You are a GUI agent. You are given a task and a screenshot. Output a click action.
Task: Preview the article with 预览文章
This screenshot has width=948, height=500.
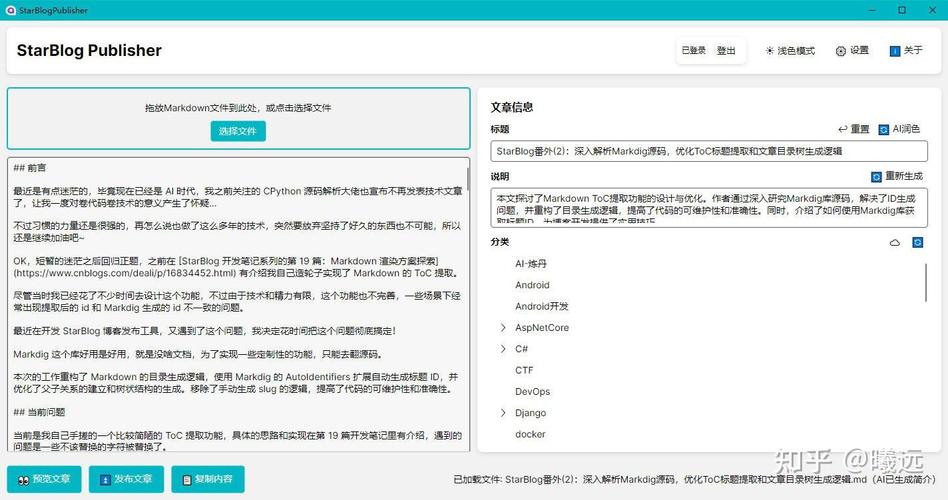coord(44,479)
